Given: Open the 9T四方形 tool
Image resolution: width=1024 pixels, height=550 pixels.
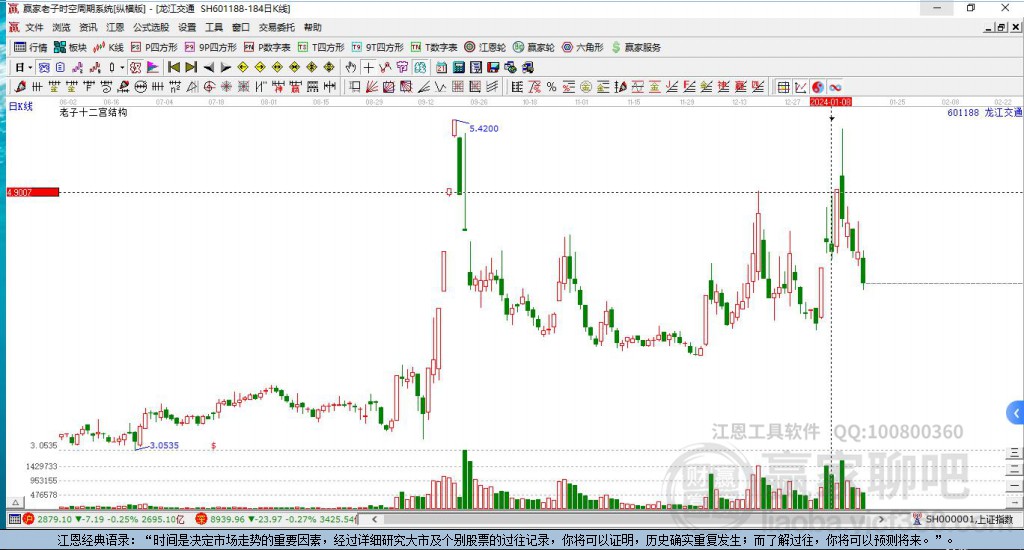Looking at the screenshot, I should (377, 47).
